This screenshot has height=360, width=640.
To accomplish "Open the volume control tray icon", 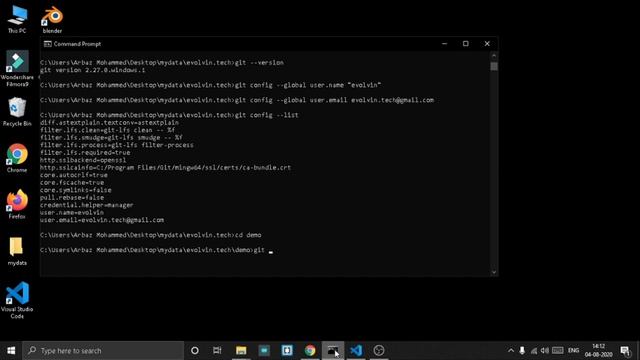I will click(545, 351).
